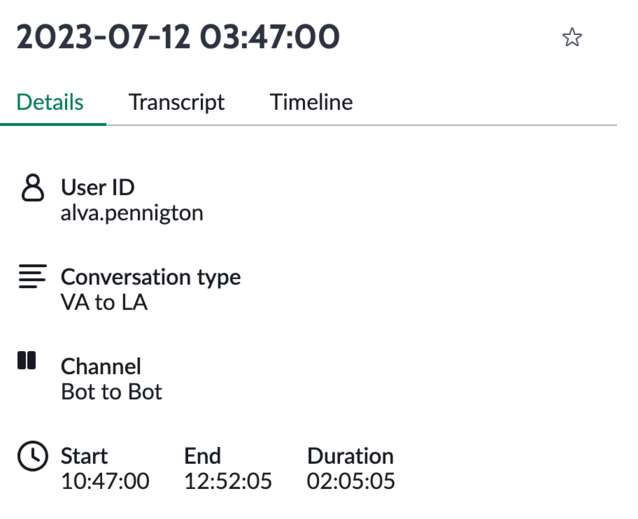Select the user ID alva.pennigton
The height and width of the screenshot is (519, 638).
coord(132,213)
